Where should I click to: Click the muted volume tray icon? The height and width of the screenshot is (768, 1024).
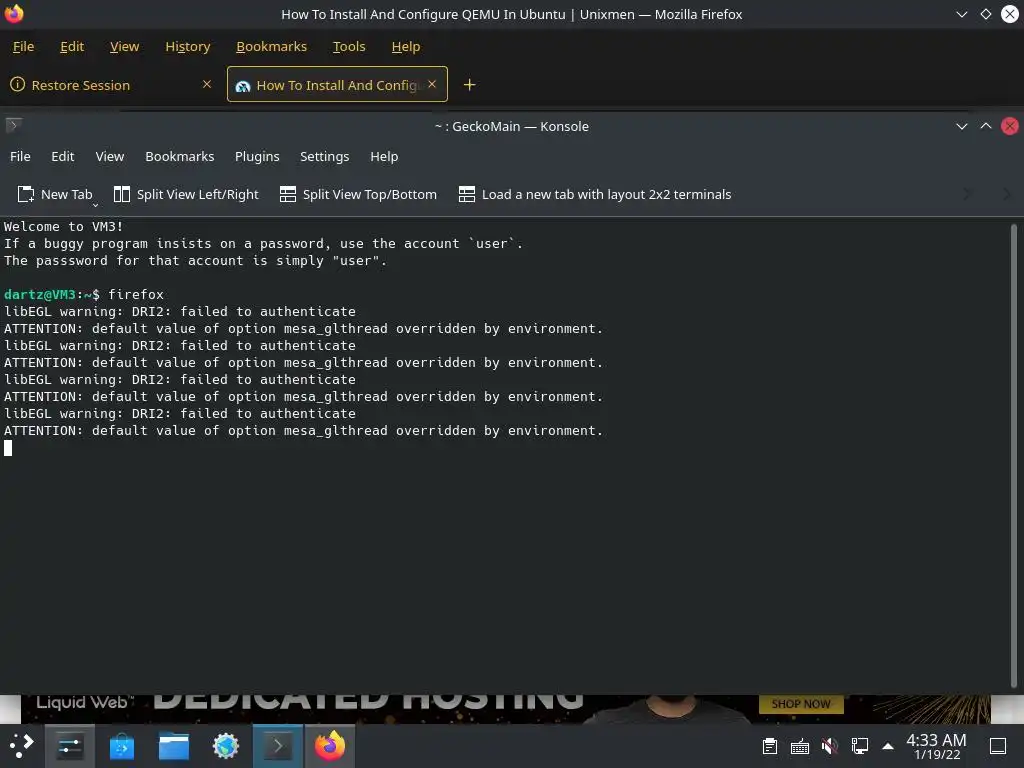click(829, 746)
